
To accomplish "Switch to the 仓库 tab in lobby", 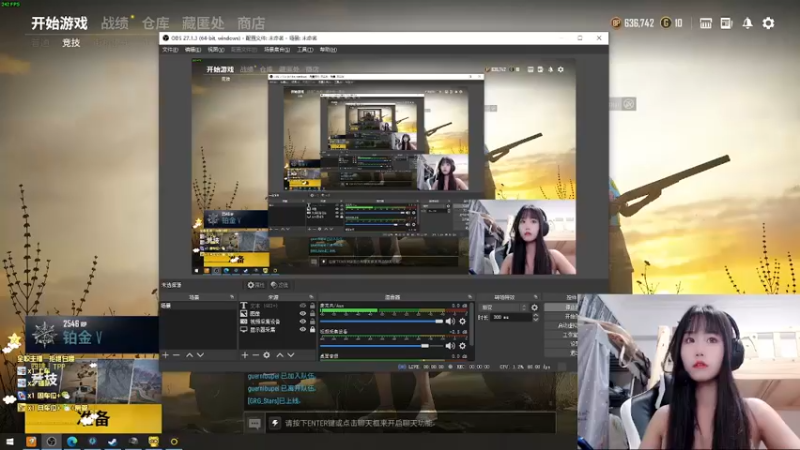I will [x=156, y=23].
